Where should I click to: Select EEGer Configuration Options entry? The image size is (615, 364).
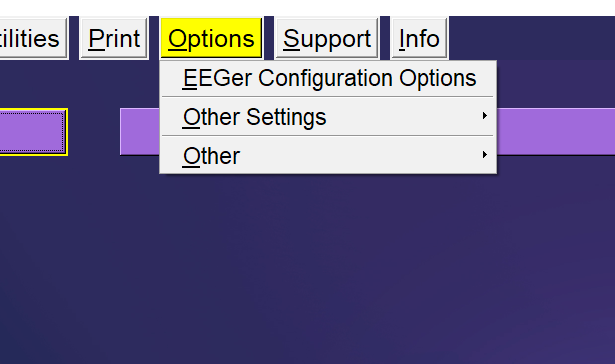(328, 78)
